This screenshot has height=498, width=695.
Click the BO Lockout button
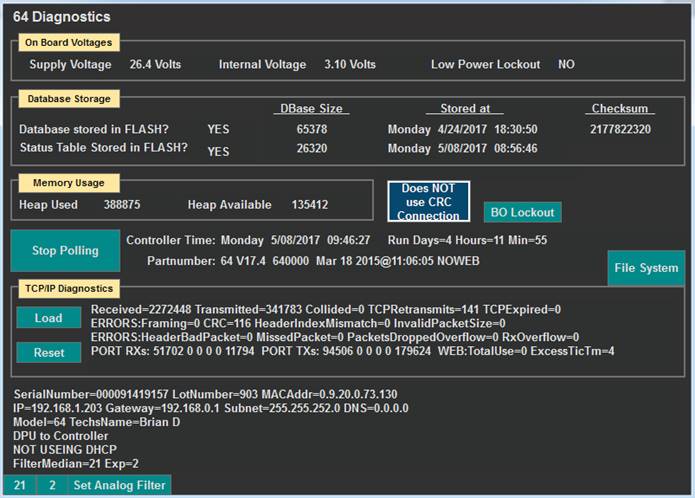[522, 212]
